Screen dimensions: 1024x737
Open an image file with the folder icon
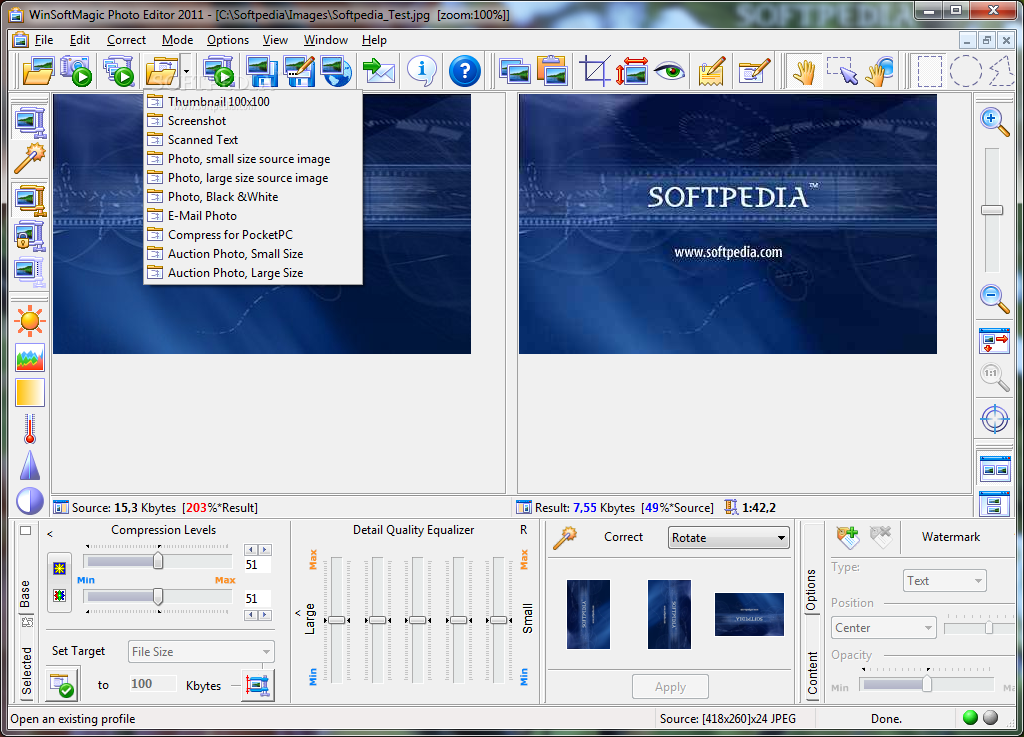tap(38, 71)
